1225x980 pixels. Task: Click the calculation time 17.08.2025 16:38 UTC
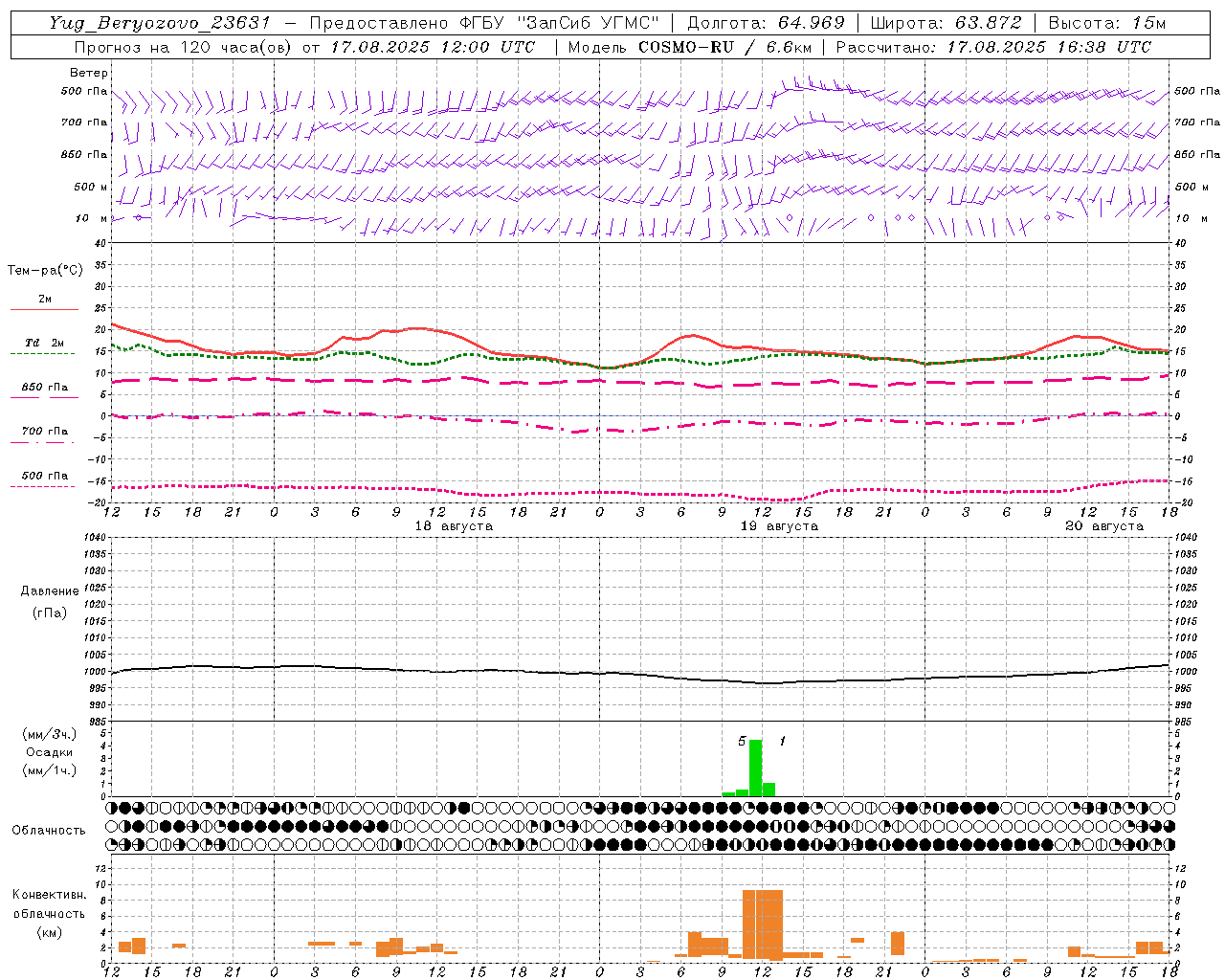[x=1050, y=47]
